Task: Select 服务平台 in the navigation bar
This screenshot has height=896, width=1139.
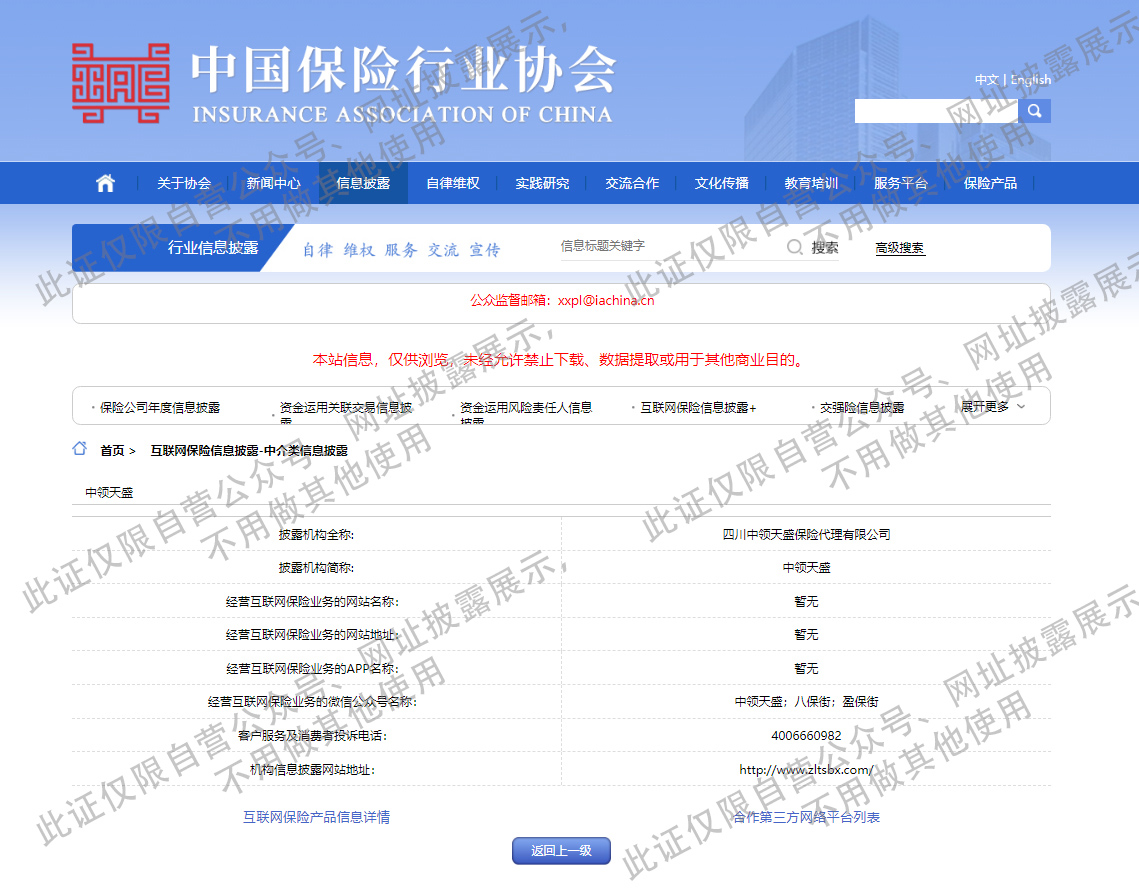Action: coord(900,183)
